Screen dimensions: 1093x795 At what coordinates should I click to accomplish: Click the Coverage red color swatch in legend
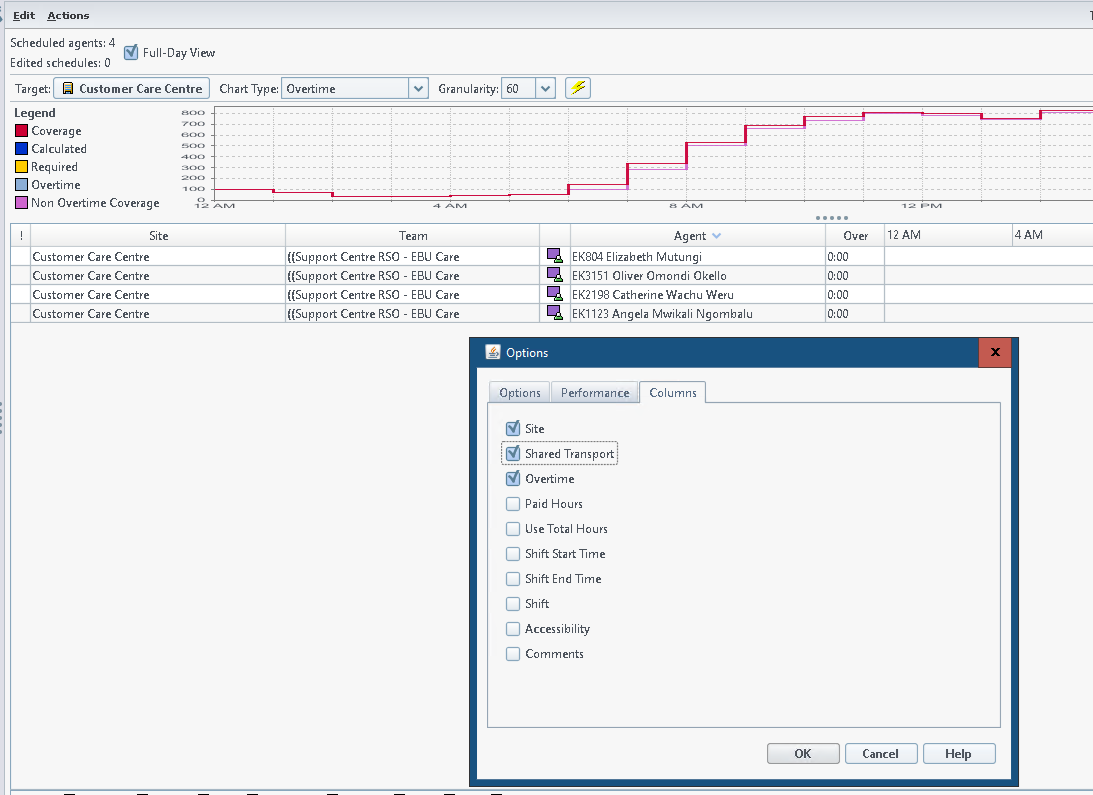point(21,131)
